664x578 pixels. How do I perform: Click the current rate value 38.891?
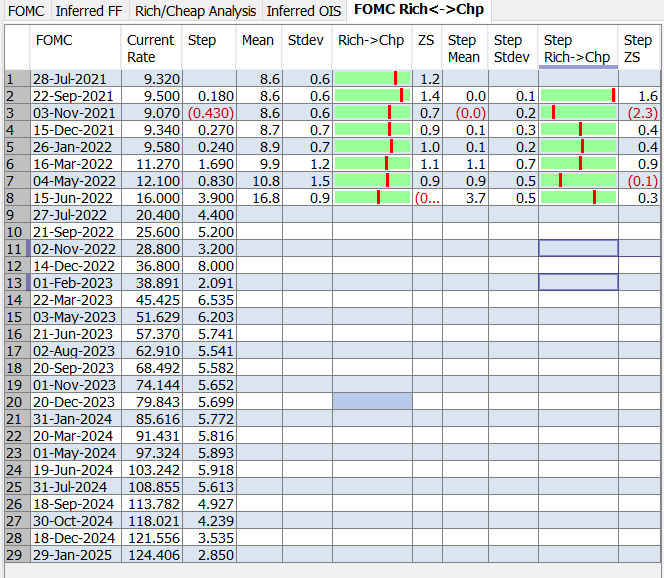pyautogui.click(x=152, y=282)
